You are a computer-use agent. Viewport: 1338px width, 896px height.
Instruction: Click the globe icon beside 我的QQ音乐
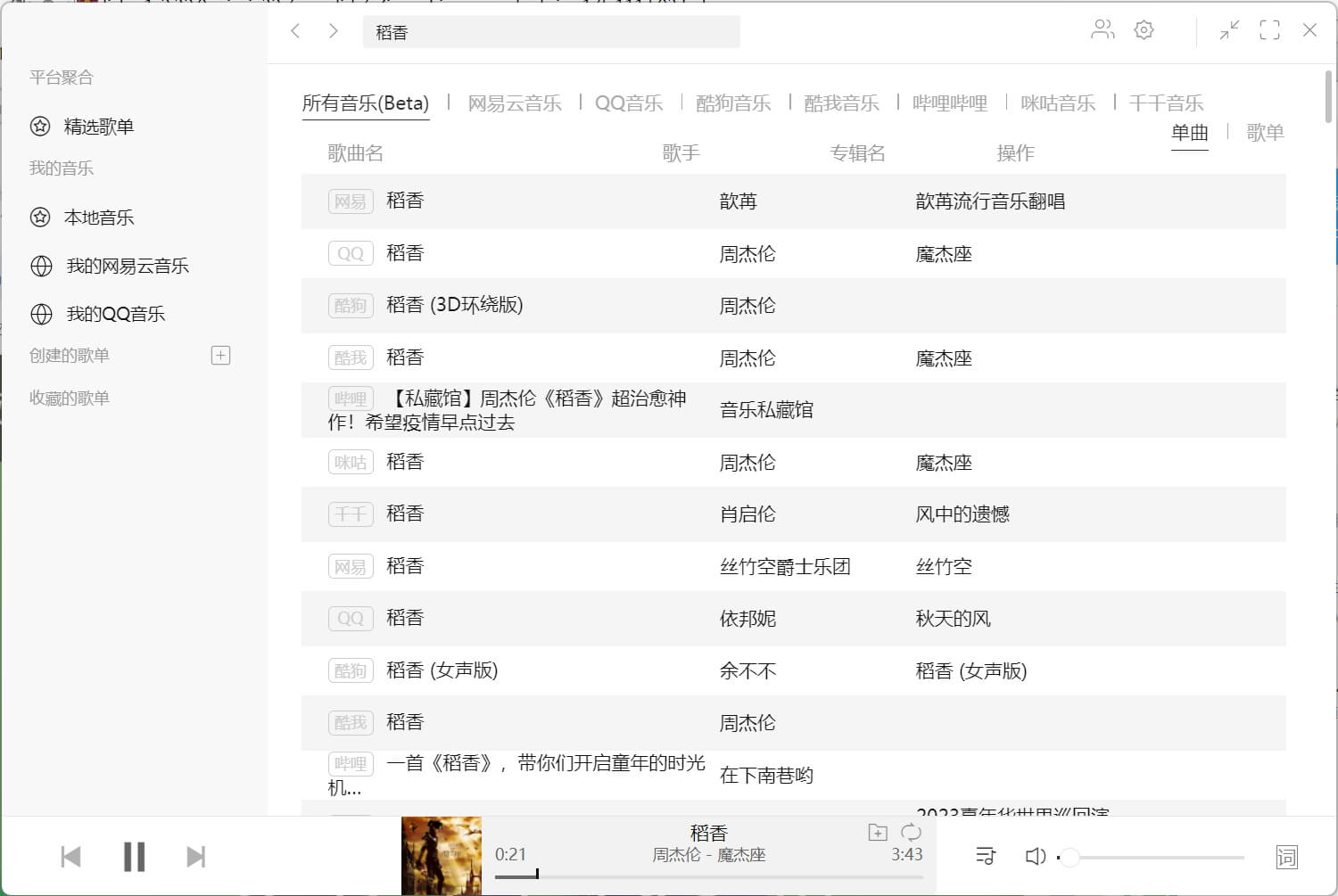41,314
